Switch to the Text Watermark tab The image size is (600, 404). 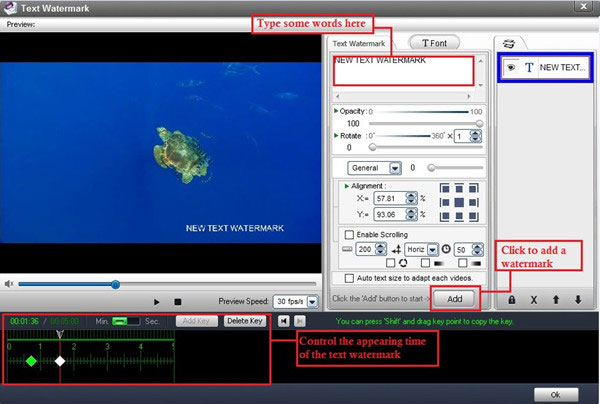(359, 44)
